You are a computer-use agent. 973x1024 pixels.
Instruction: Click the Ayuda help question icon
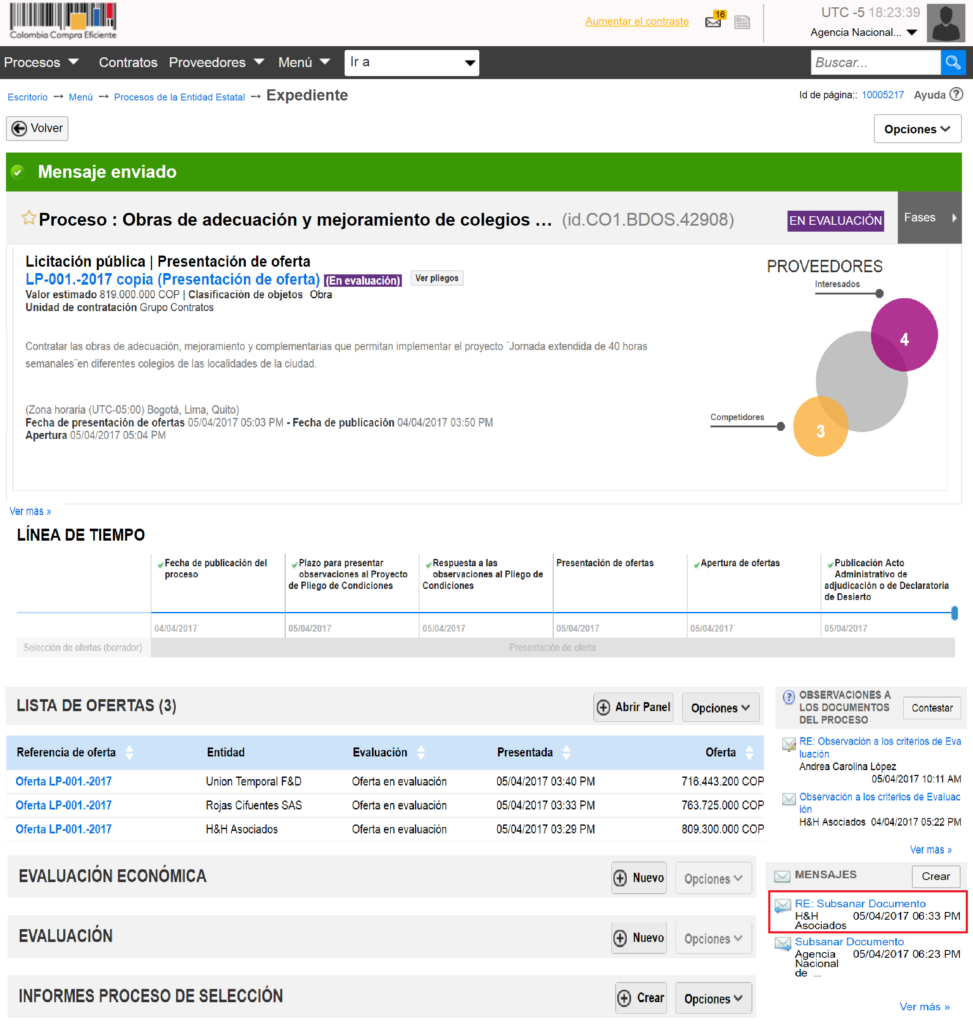pos(956,95)
